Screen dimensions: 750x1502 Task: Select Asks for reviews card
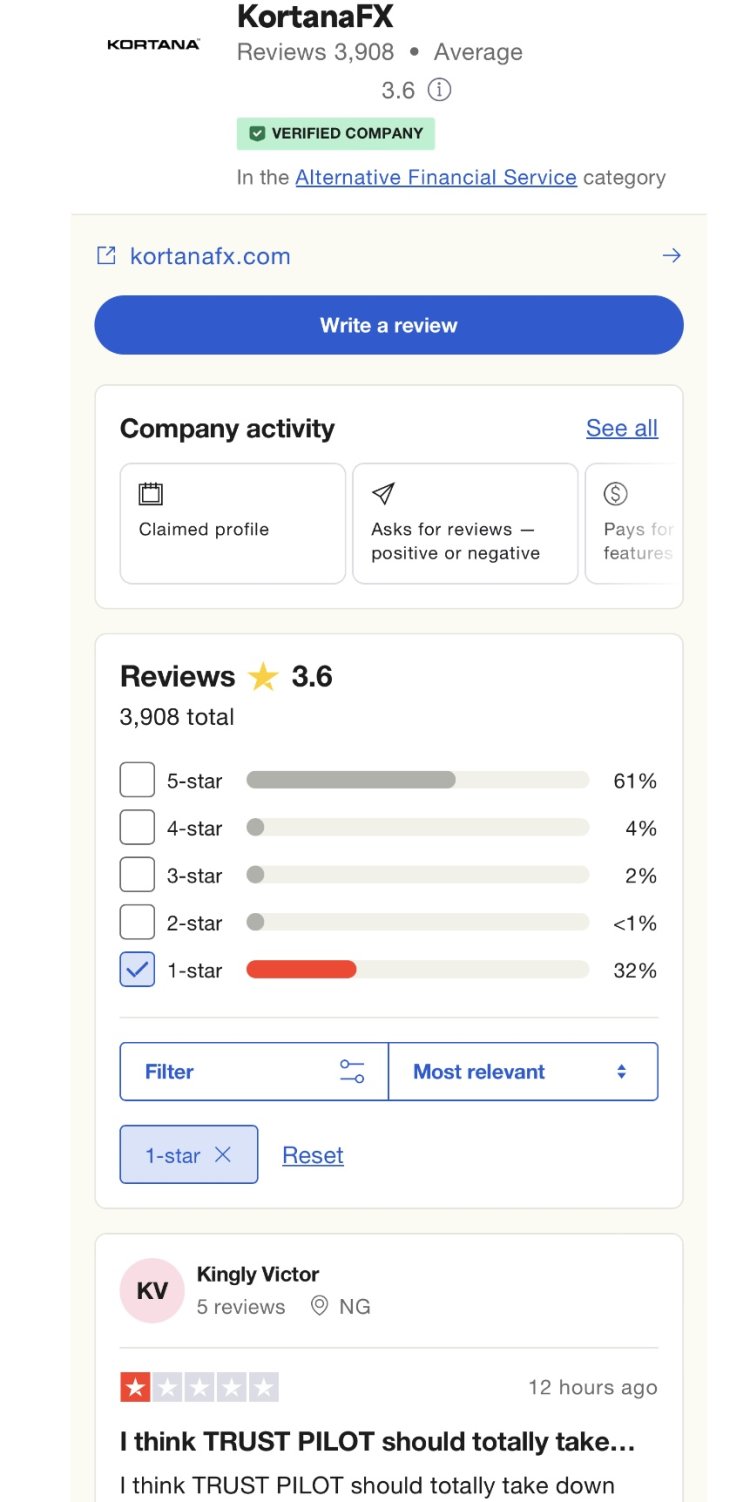coord(465,523)
